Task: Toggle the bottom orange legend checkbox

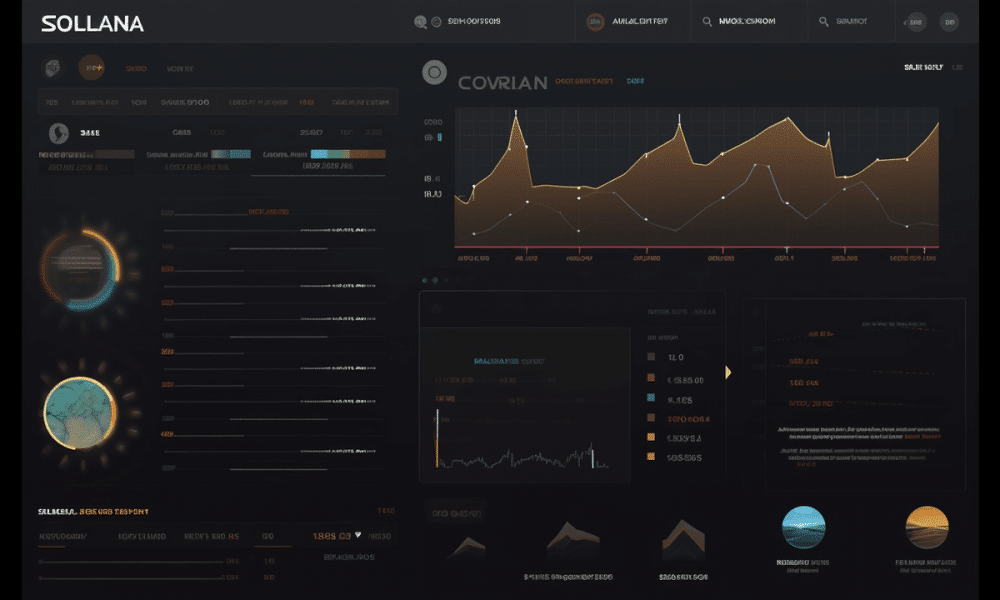Action: (x=651, y=456)
